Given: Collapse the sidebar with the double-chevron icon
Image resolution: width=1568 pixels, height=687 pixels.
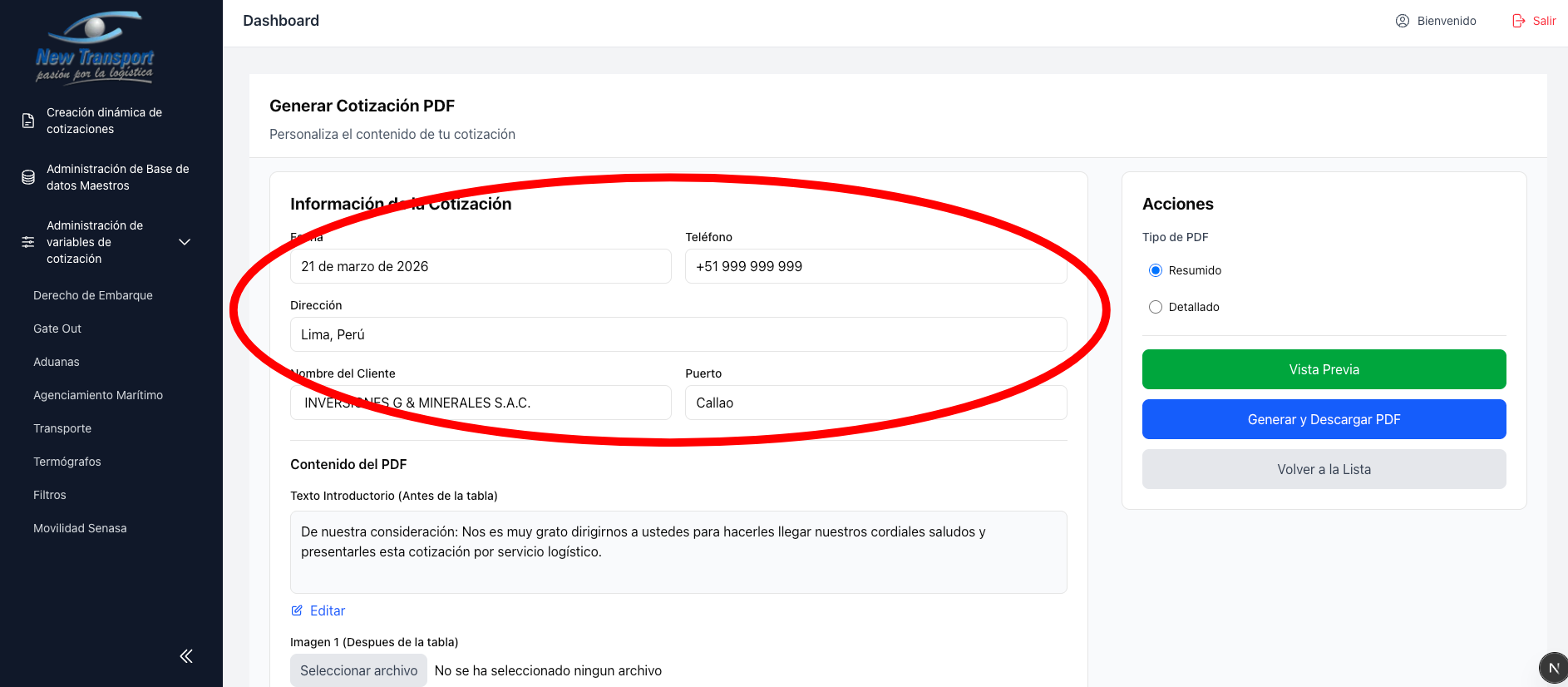Looking at the screenshot, I should 186,656.
